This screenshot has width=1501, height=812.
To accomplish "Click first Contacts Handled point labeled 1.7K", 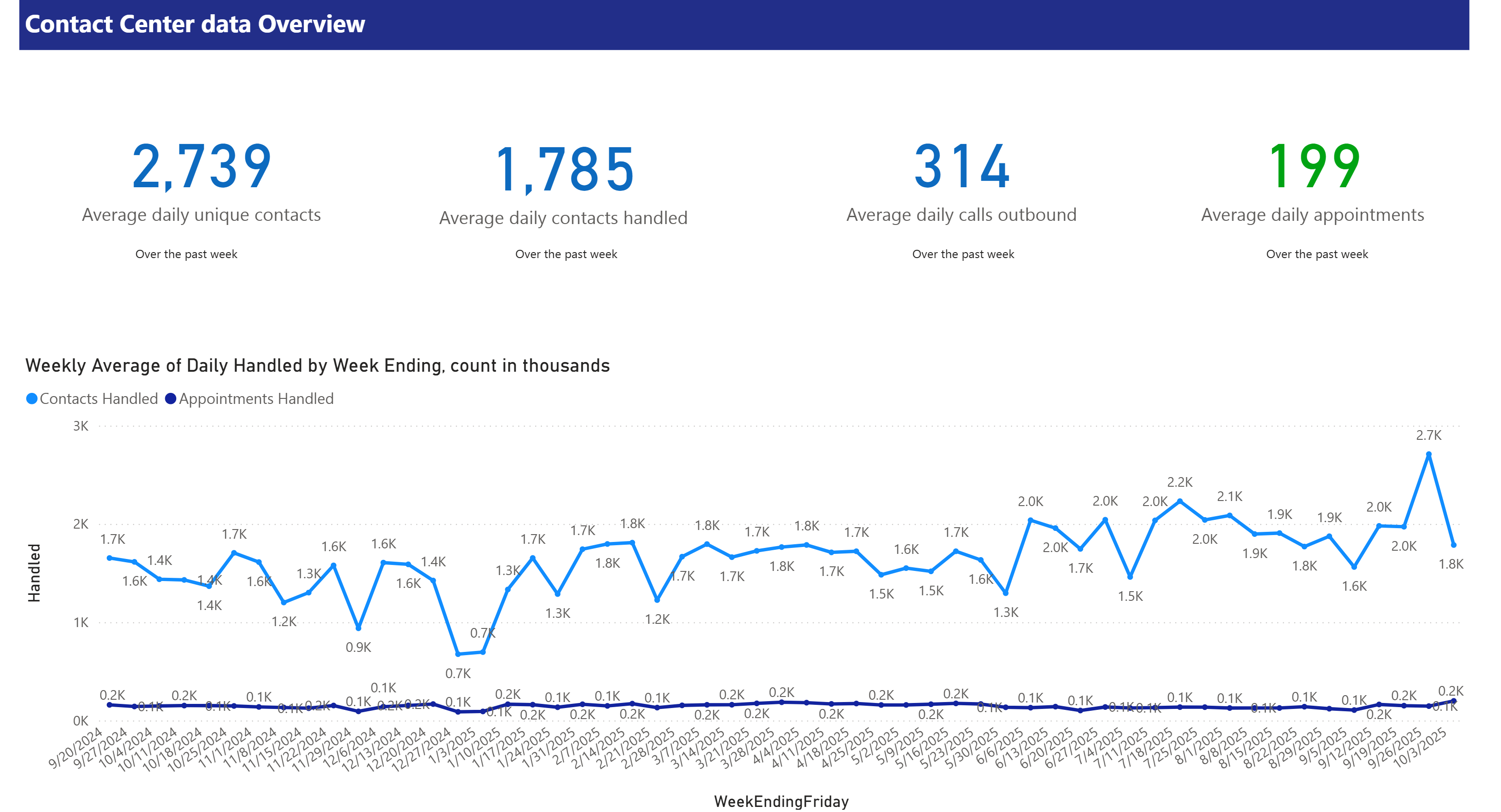I will coord(110,558).
